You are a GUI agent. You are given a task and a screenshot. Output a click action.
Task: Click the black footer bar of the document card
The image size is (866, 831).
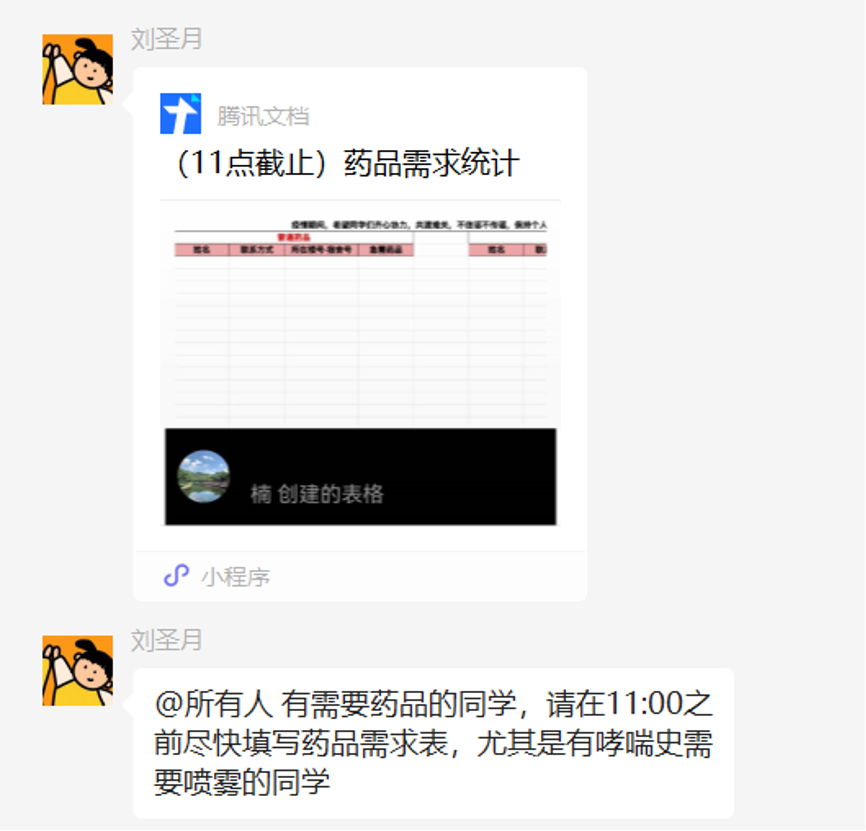361,477
